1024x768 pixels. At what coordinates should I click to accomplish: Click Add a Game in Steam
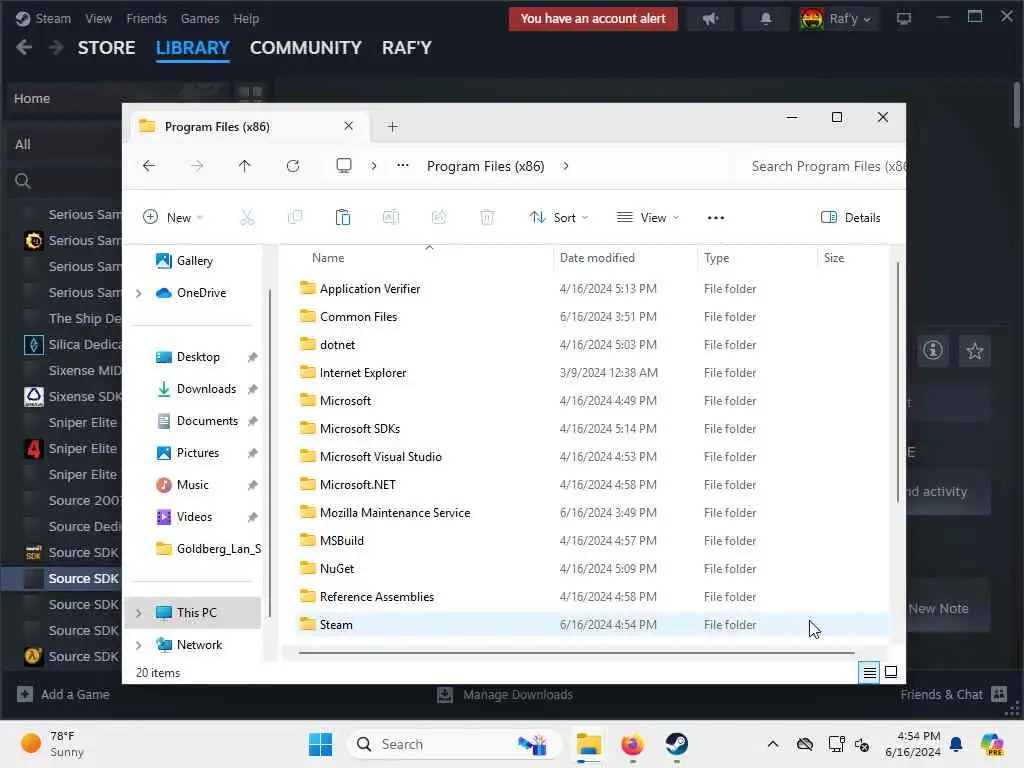(x=63, y=694)
